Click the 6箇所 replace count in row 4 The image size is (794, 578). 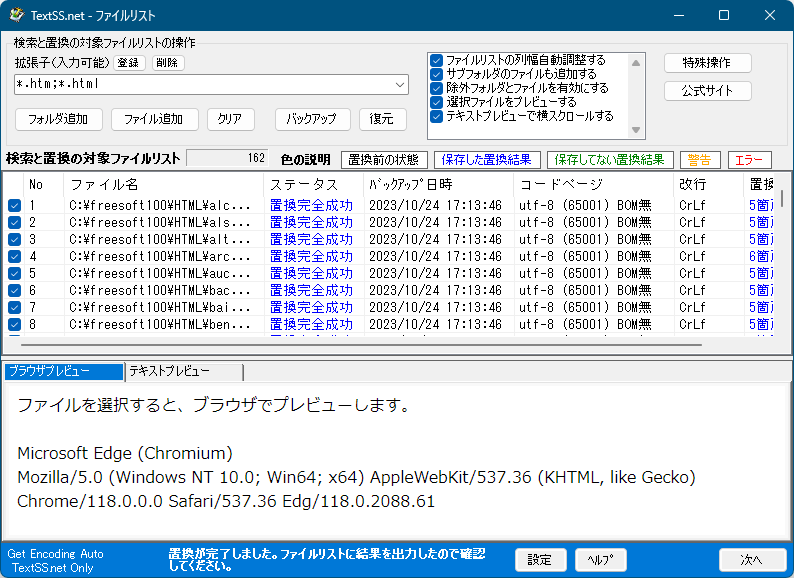(761, 256)
